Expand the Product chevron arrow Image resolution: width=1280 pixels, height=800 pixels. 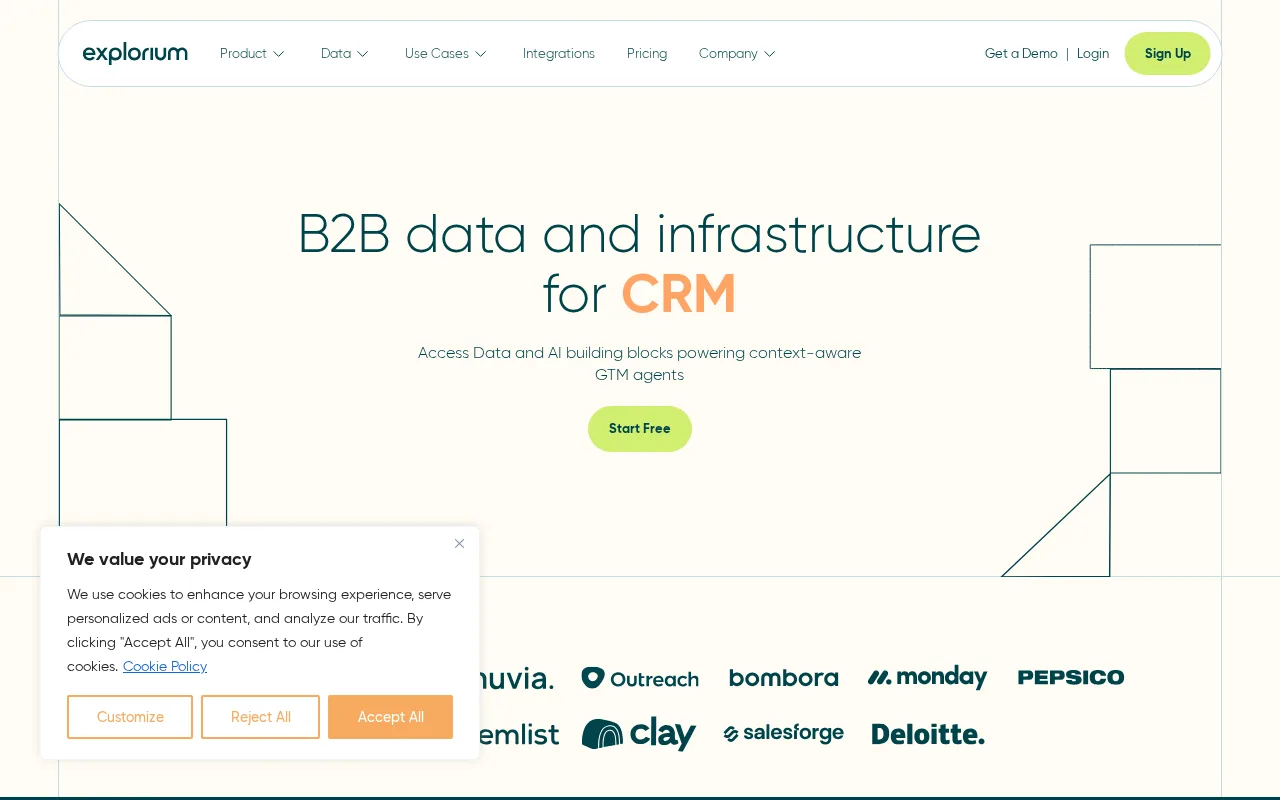pyautogui.click(x=279, y=54)
